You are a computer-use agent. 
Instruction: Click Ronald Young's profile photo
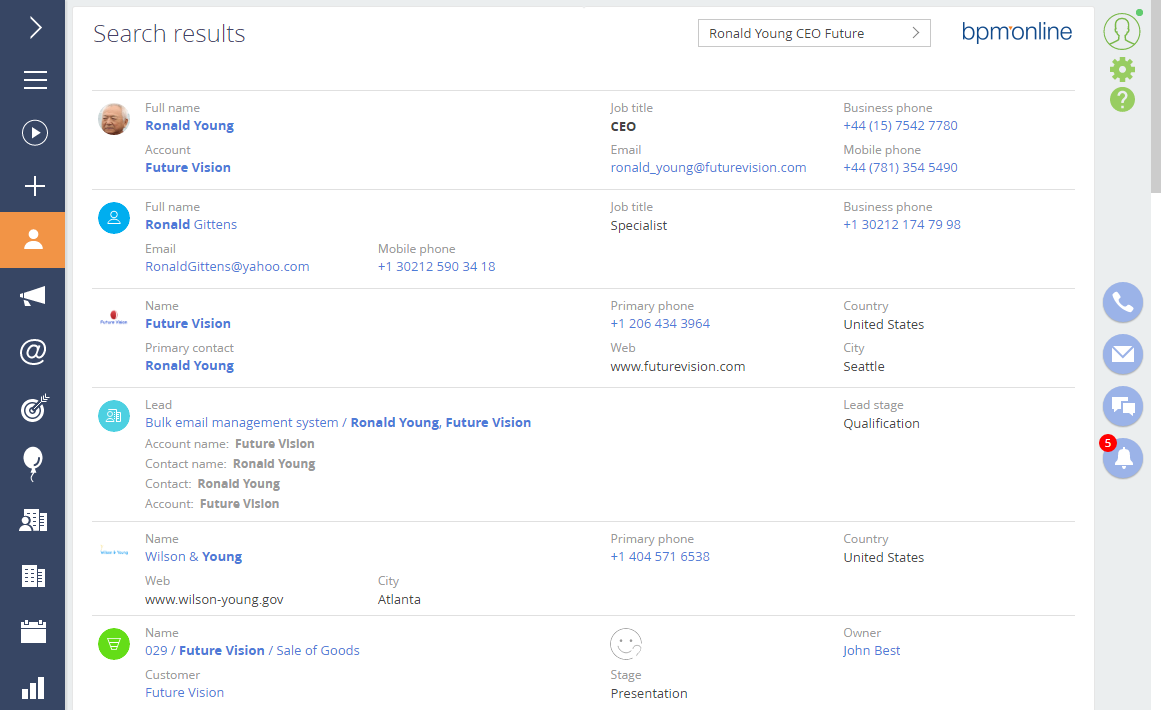coord(114,118)
